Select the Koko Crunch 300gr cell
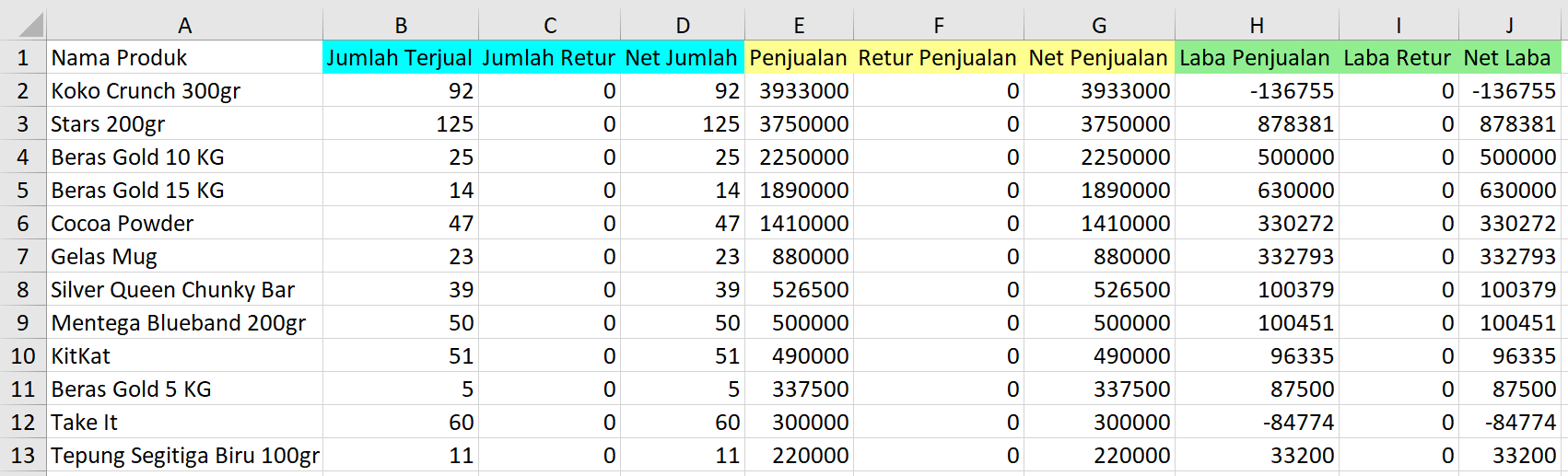The width and height of the screenshot is (1568, 476). (184, 91)
